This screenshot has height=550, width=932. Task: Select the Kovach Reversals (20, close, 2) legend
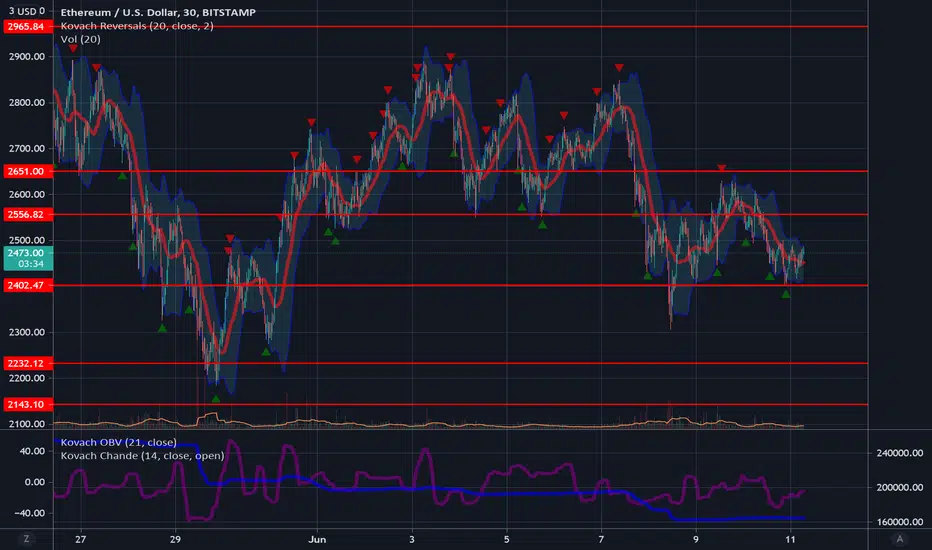[137, 26]
